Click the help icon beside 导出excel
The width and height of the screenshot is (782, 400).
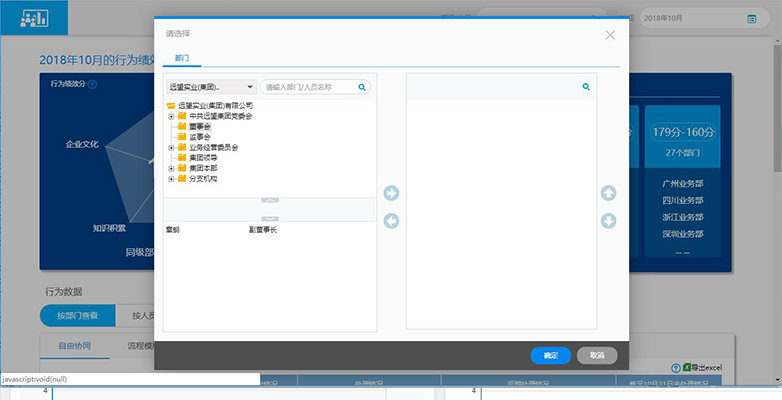pyautogui.click(x=676, y=368)
